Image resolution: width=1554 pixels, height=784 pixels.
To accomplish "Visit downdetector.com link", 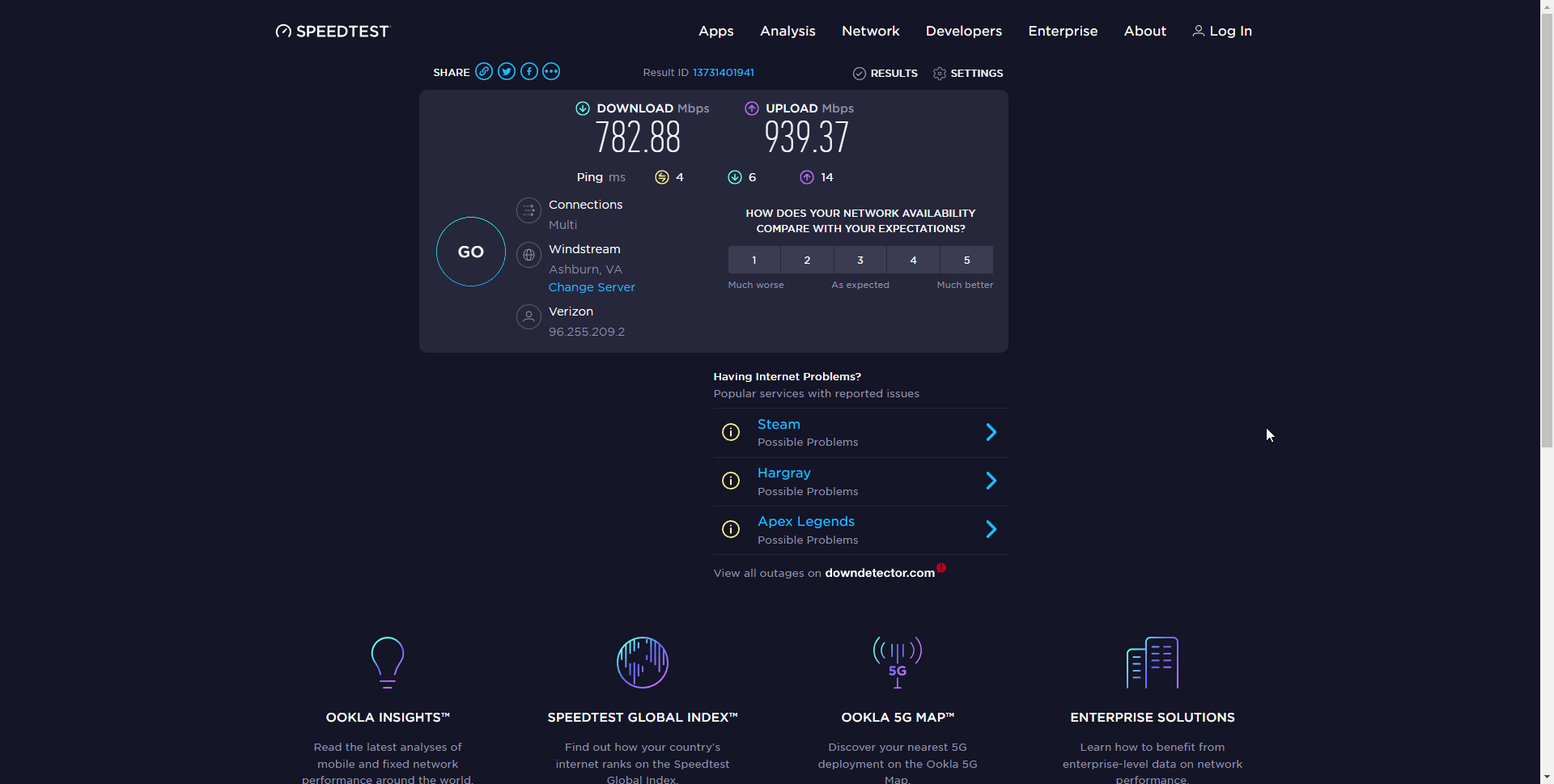I will pos(880,573).
